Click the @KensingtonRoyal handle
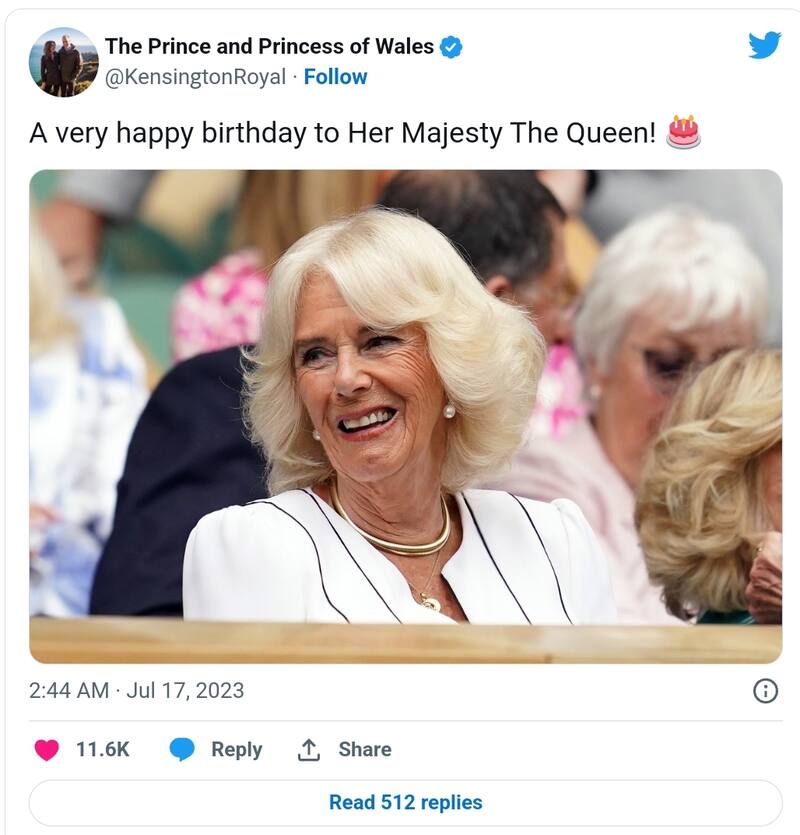800x835 pixels. click(195, 77)
